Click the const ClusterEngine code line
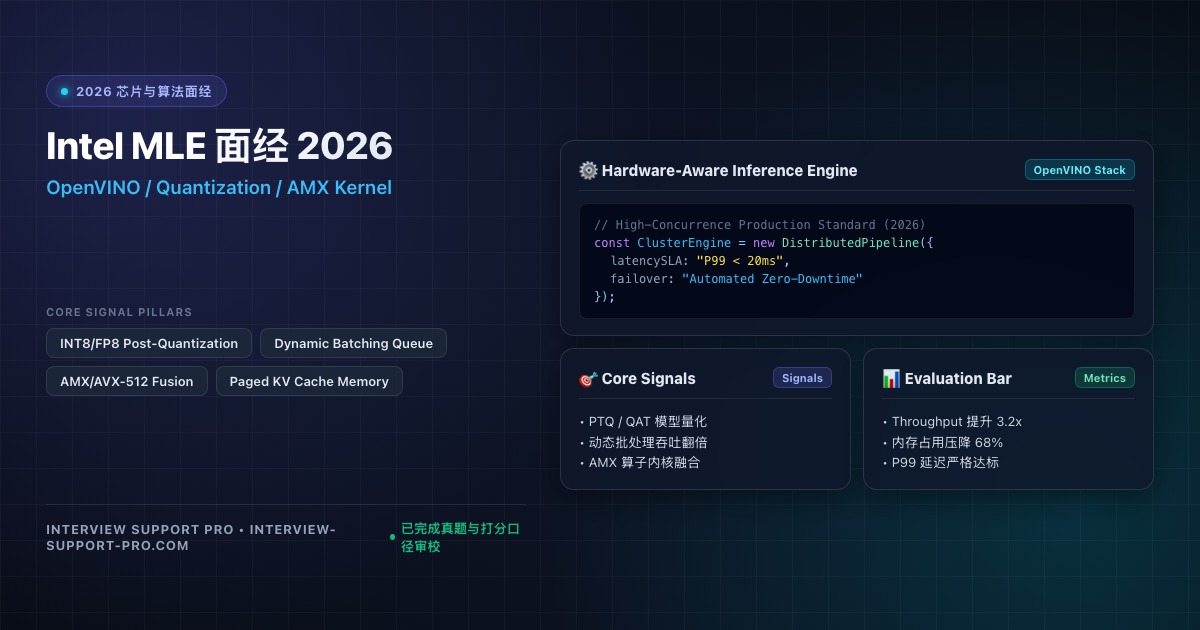 tap(763, 243)
